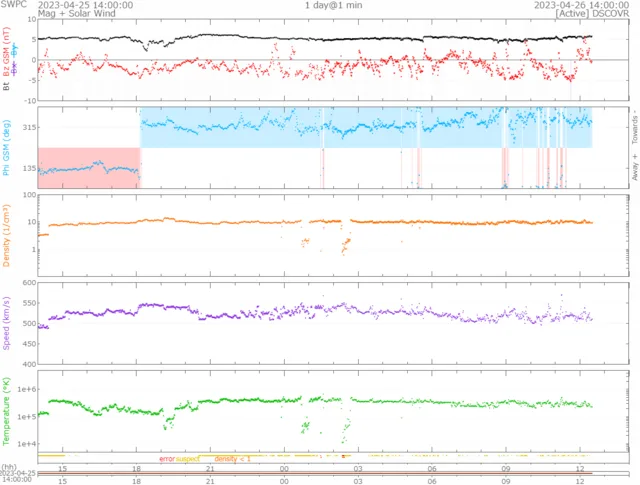The height and width of the screenshot is (485, 640).
Task: Click the (hh) hour unit label
Action: point(9,467)
